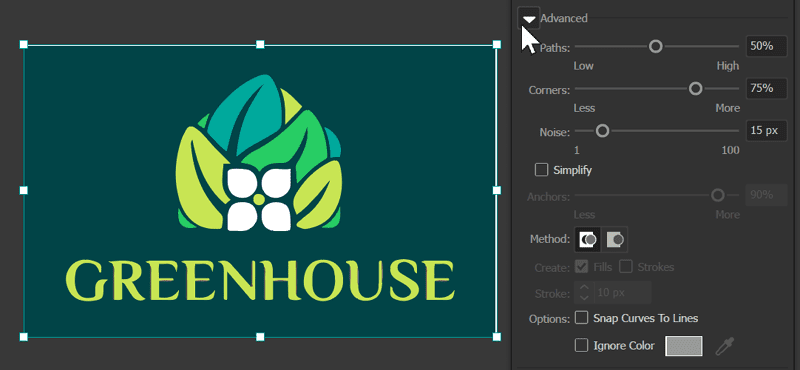Increase Stroke with the up stepper arrow
The width and height of the screenshot is (800, 370).
click(585, 288)
